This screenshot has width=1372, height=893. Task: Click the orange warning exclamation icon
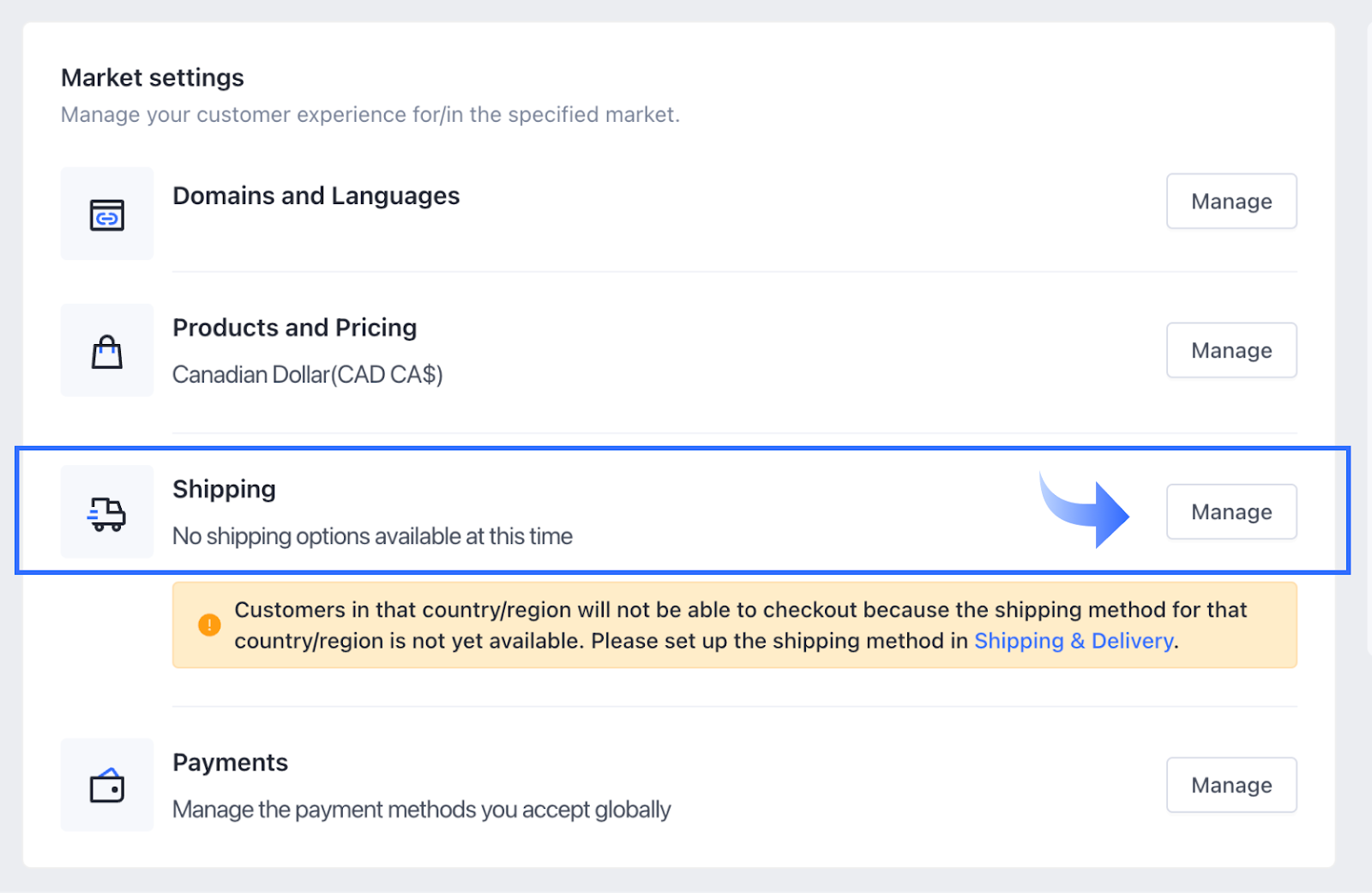tap(209, 625)
